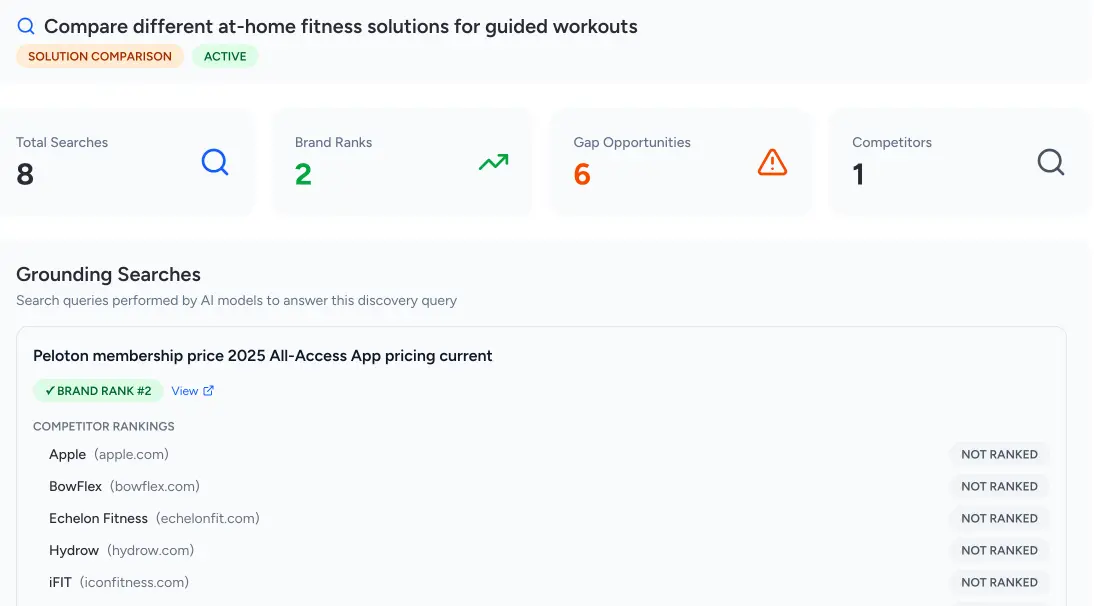Click the search icon on the Competitors card
This screenshot has height=606, width=1094.
1050,161
